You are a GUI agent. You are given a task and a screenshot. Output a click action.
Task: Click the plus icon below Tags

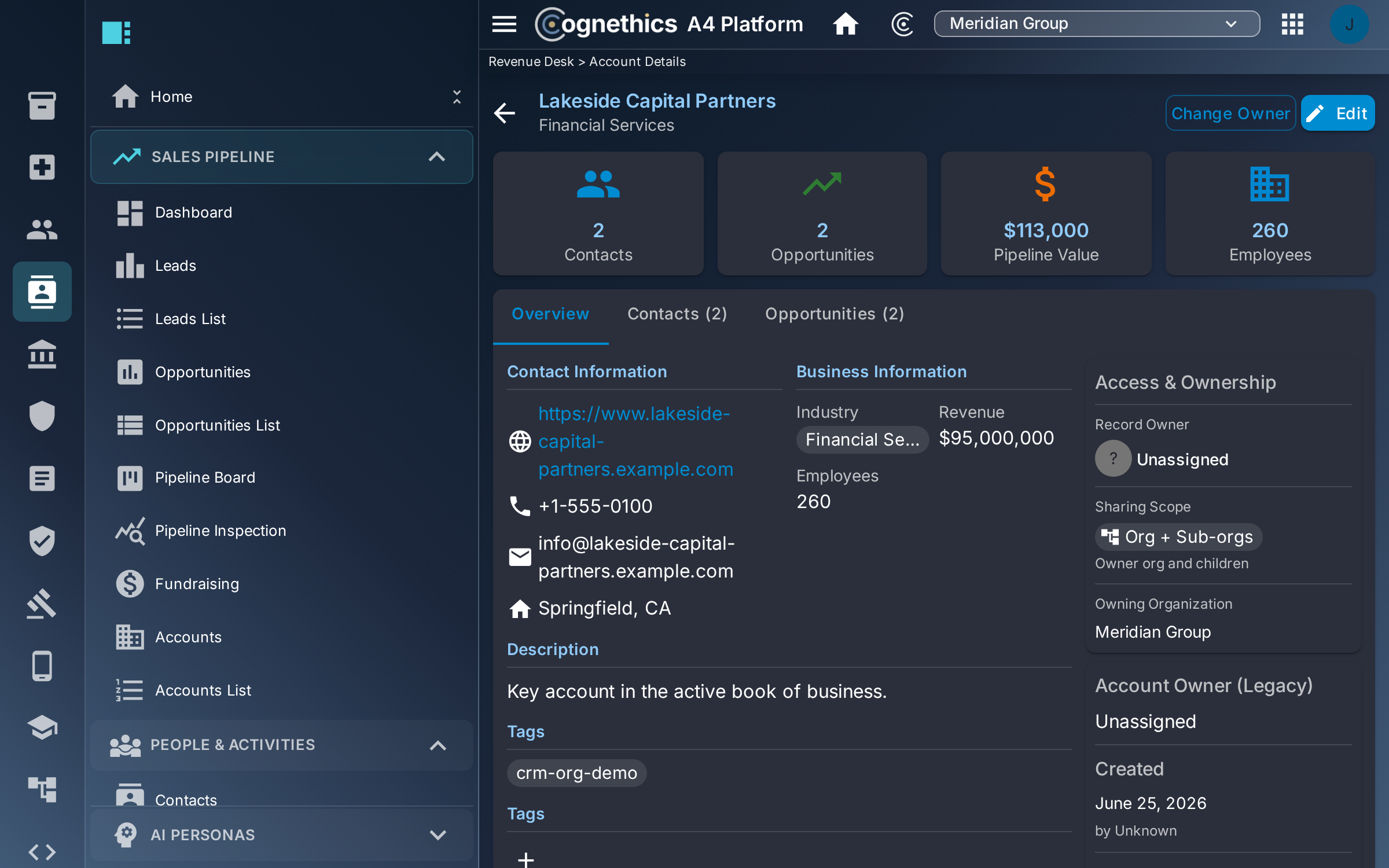526,859
